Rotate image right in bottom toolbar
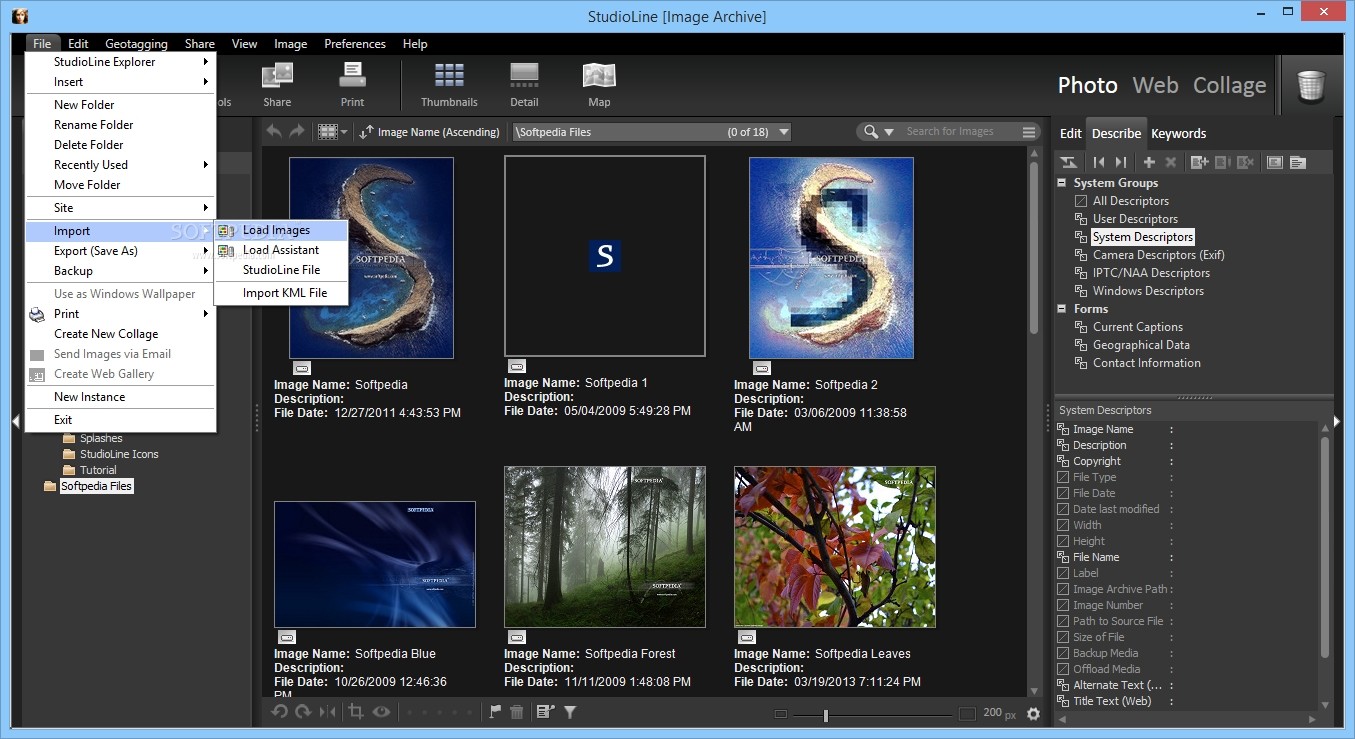 click(303, 712)
